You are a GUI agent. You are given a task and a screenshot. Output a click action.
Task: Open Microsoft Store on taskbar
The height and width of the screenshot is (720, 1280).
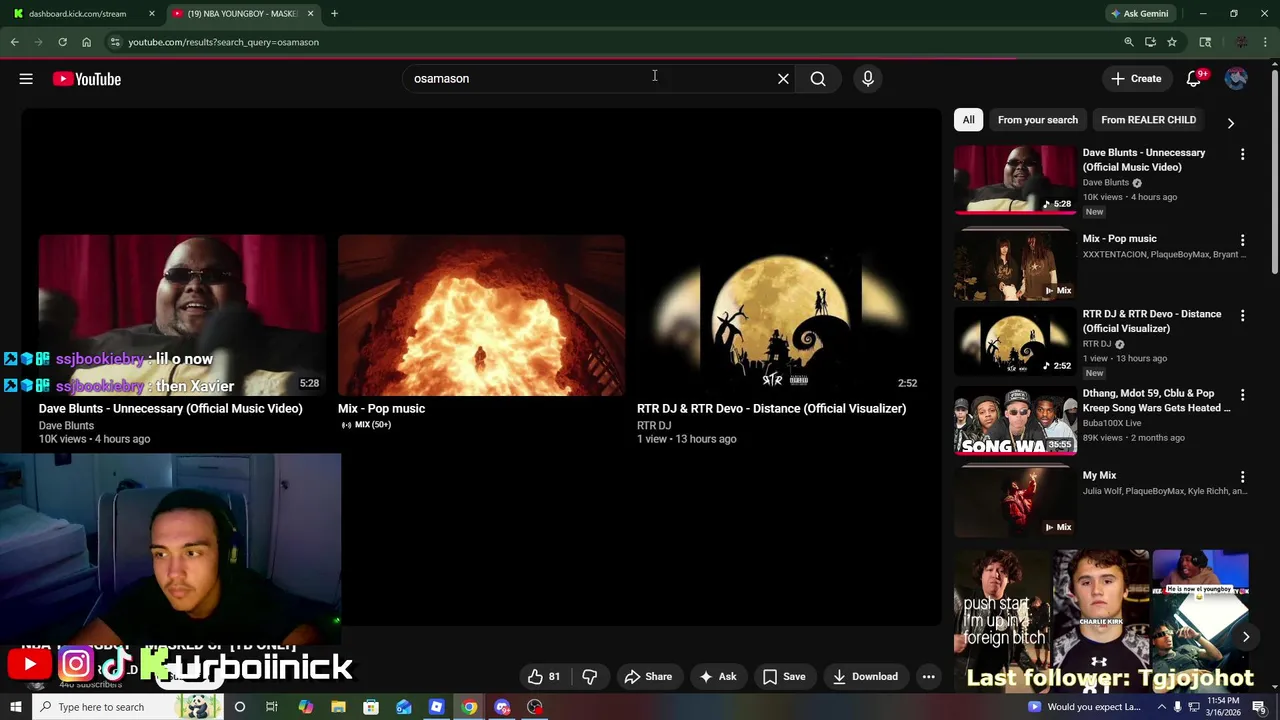click(x=371, y=707)
